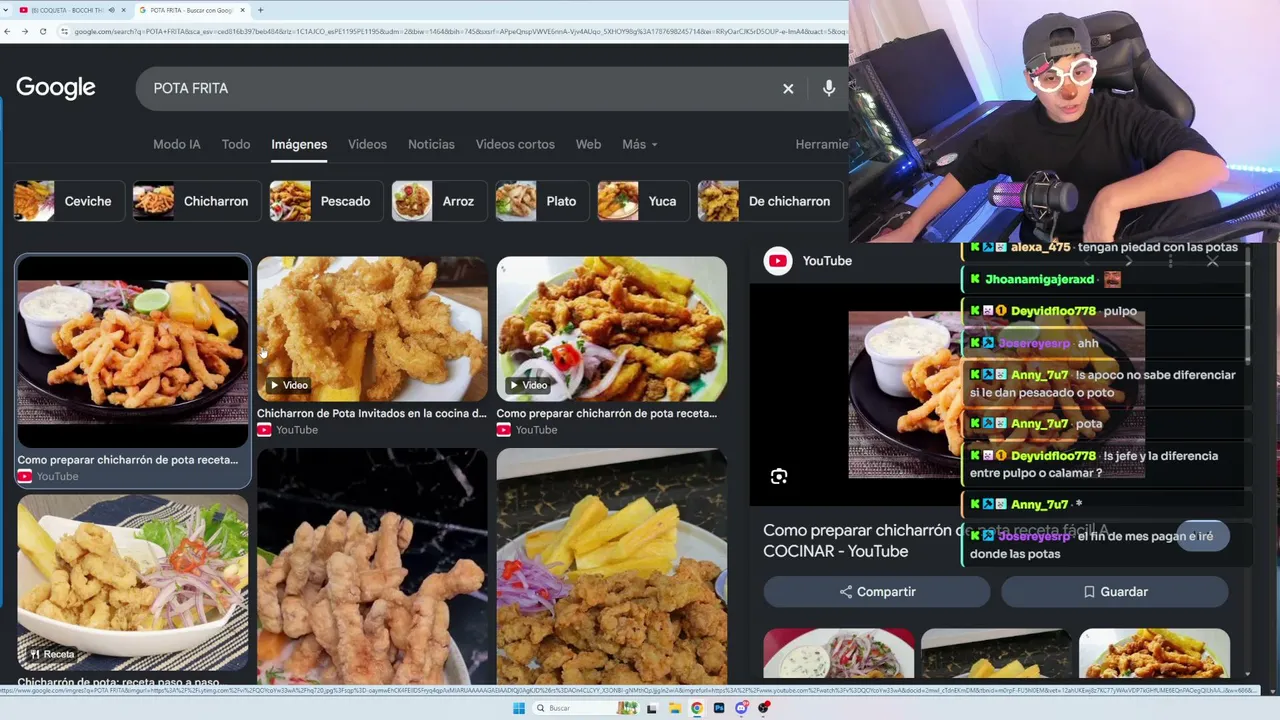
Task: Apply the Arroz filter chip
Action: [439, 201]
